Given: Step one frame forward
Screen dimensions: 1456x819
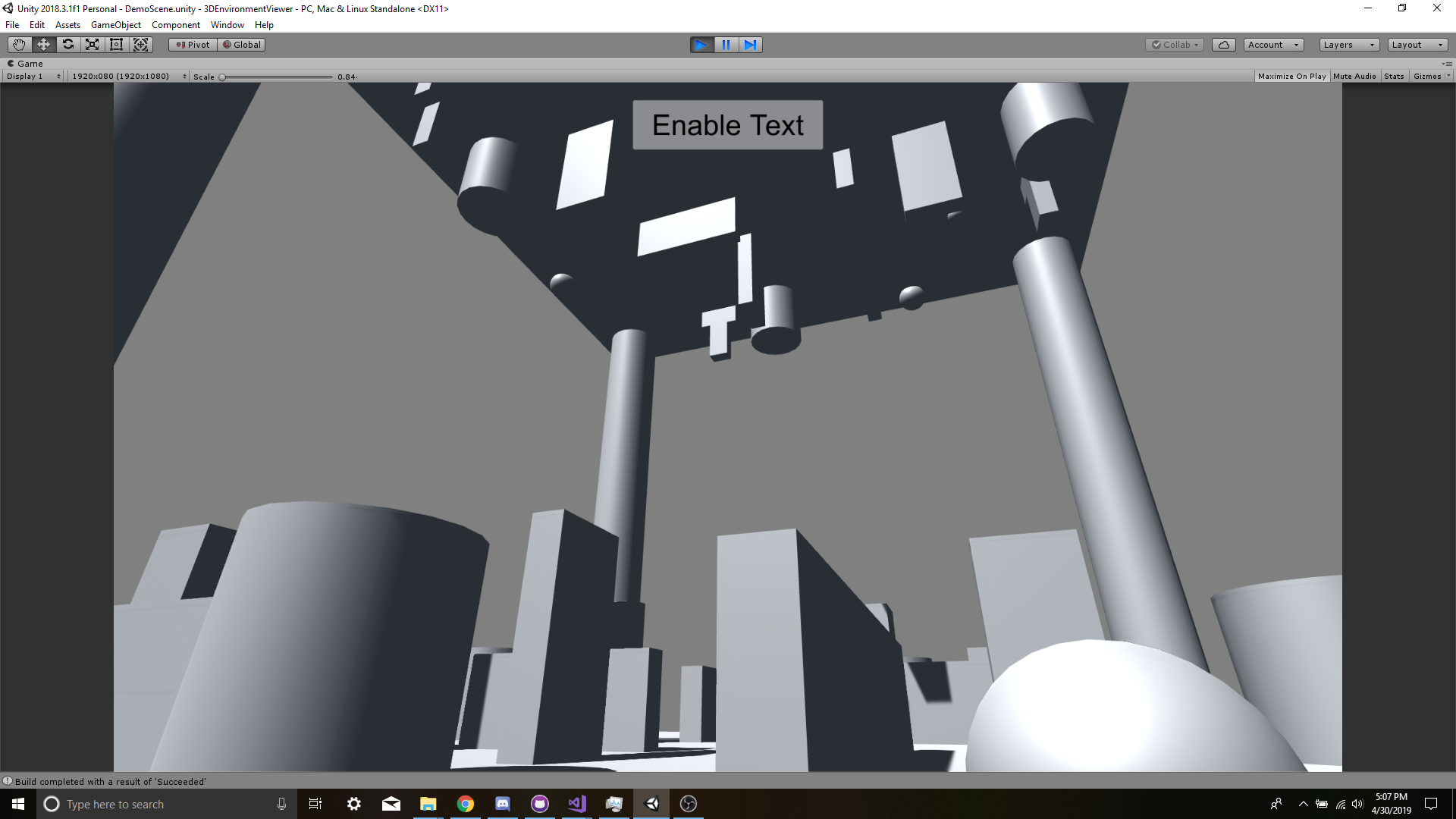Looking at the screenshot, I should pyautogui.click(x=751, y=45).
